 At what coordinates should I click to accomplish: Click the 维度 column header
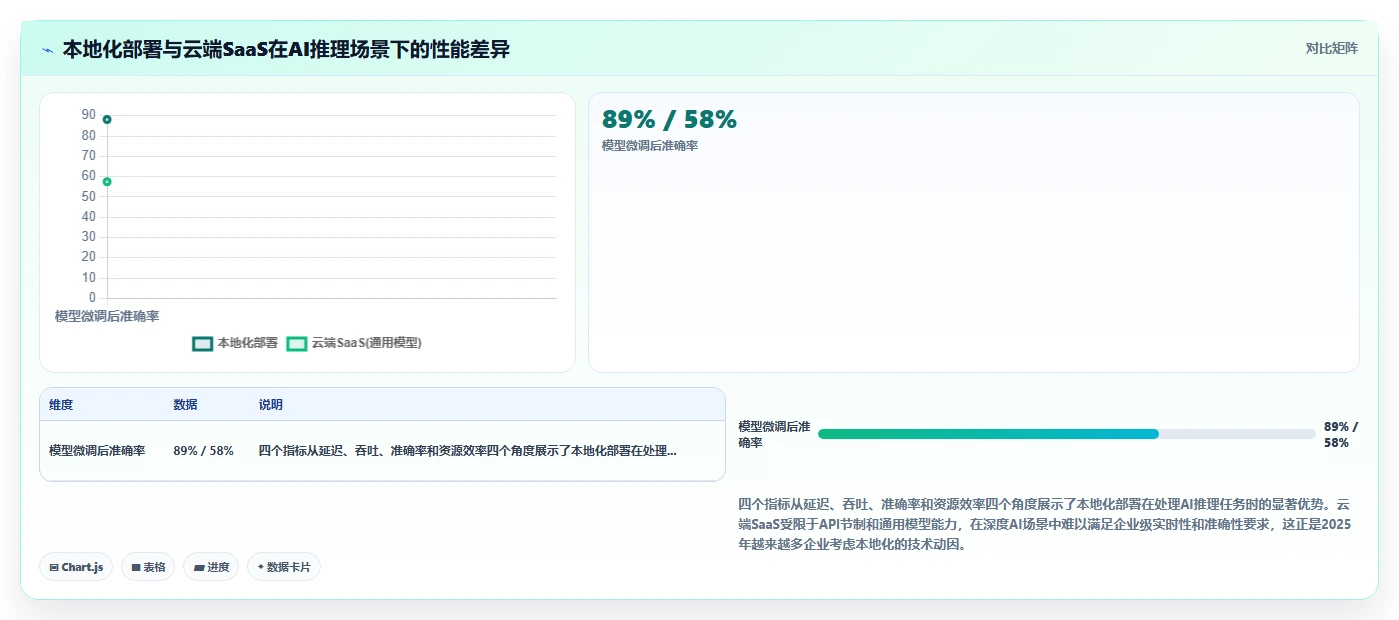(61, 405)
